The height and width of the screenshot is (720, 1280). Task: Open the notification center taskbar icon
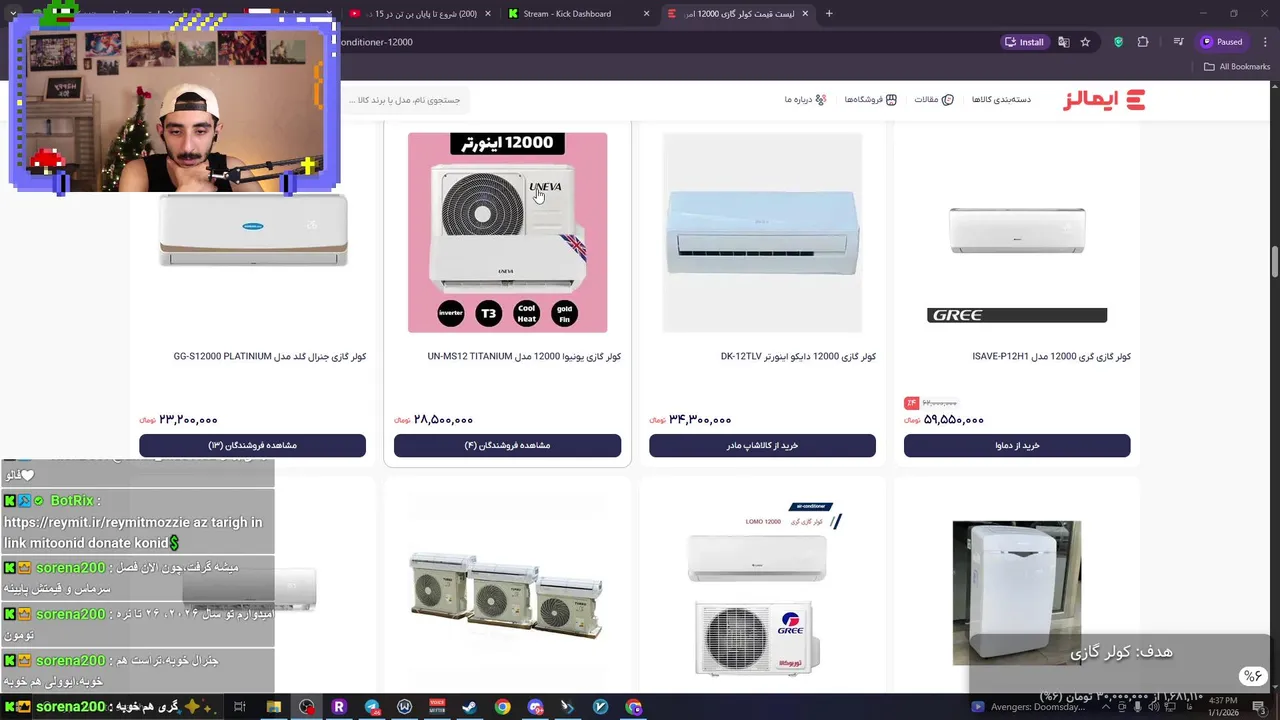(1259, 707)
